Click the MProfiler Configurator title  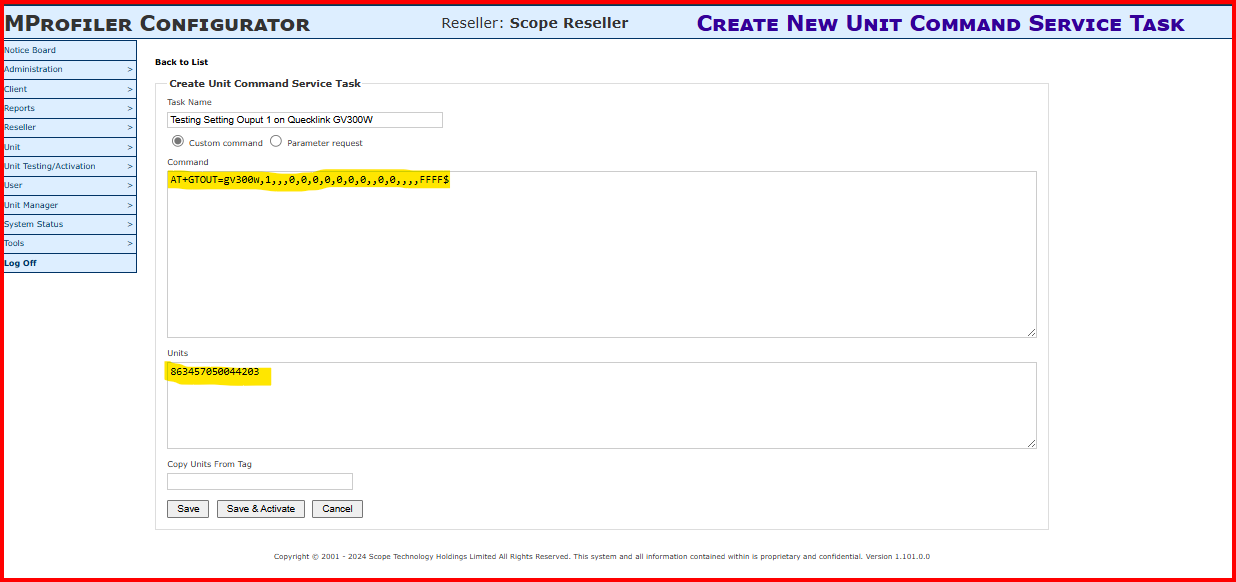(158, 24)
